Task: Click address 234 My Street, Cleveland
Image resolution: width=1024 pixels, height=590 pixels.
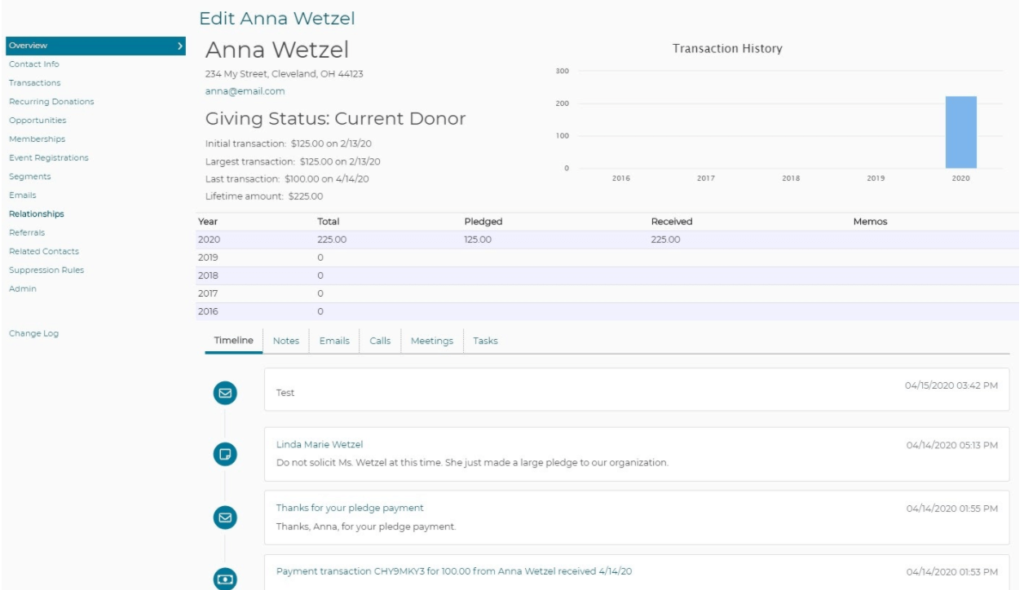Action: tap(284, 74)
